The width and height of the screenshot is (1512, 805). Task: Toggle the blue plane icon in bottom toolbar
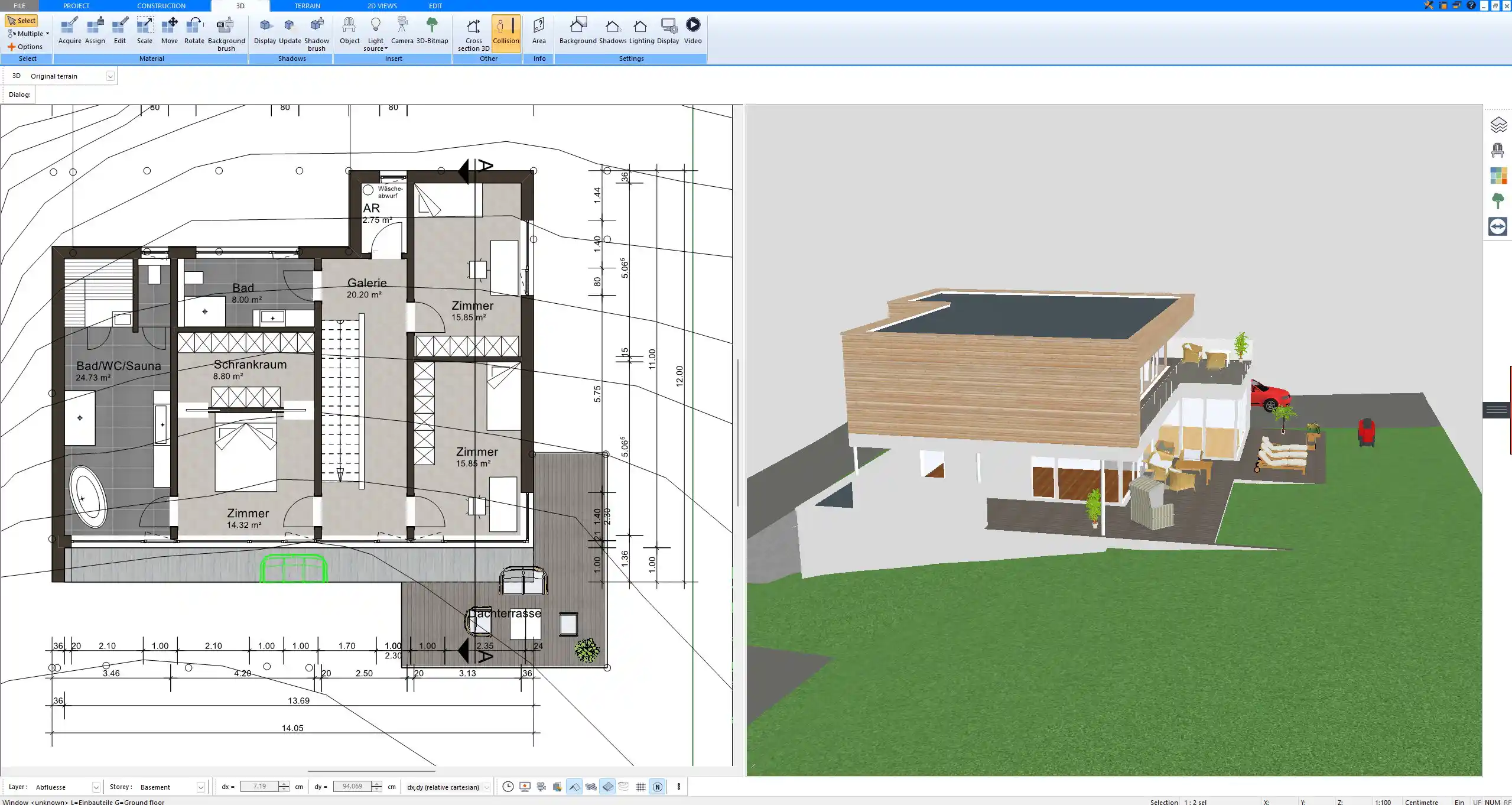pyautogui.click(x=607, y=787)
